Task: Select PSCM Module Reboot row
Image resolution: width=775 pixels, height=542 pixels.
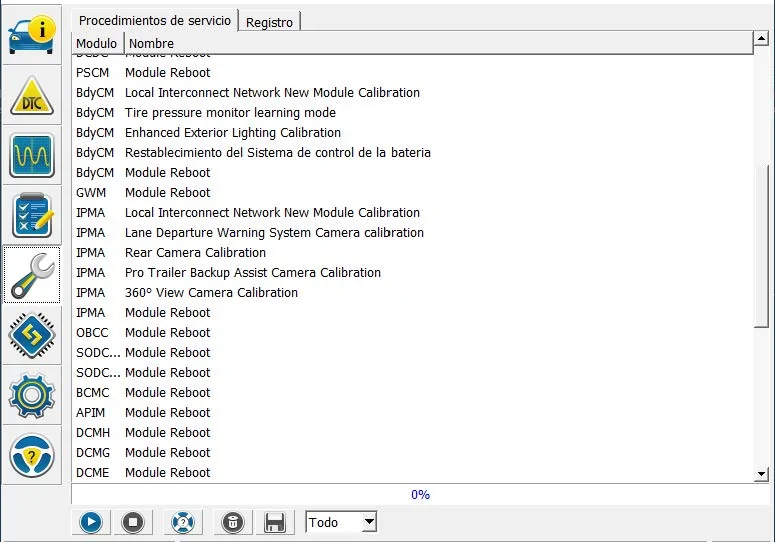Action: pyautogui.click(x=413, y=73)
